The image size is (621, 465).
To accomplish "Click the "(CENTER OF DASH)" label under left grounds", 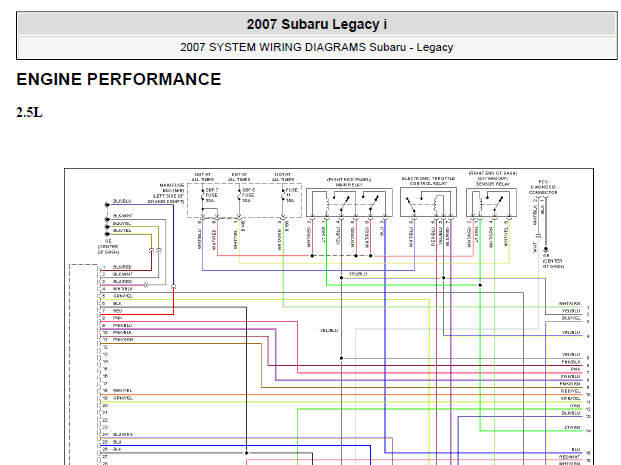I will click(x=108, y=249).
